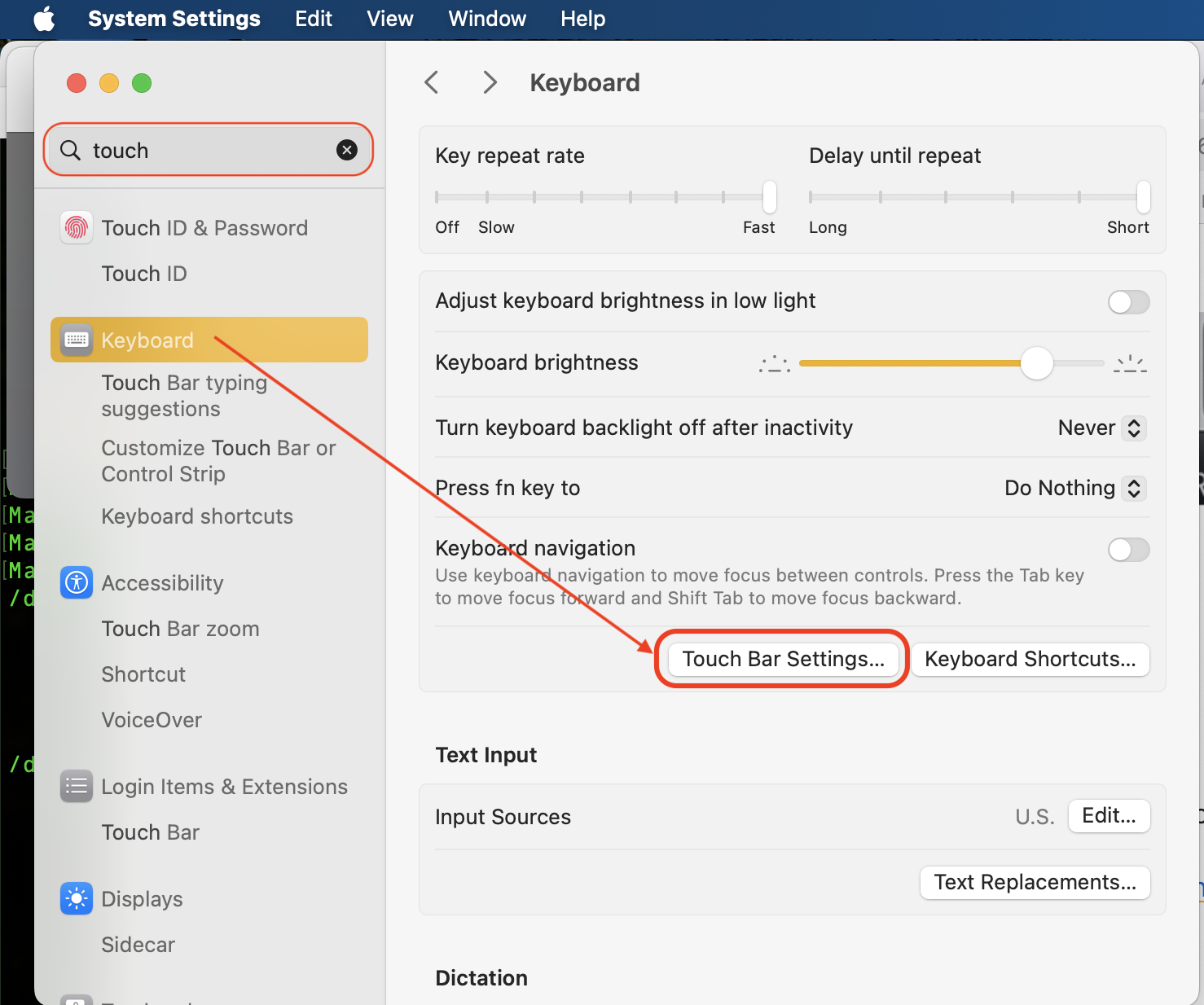Viewport: 1204px width, 1005px height.
Task: Close the System Settings window
Action: point(77,83)
